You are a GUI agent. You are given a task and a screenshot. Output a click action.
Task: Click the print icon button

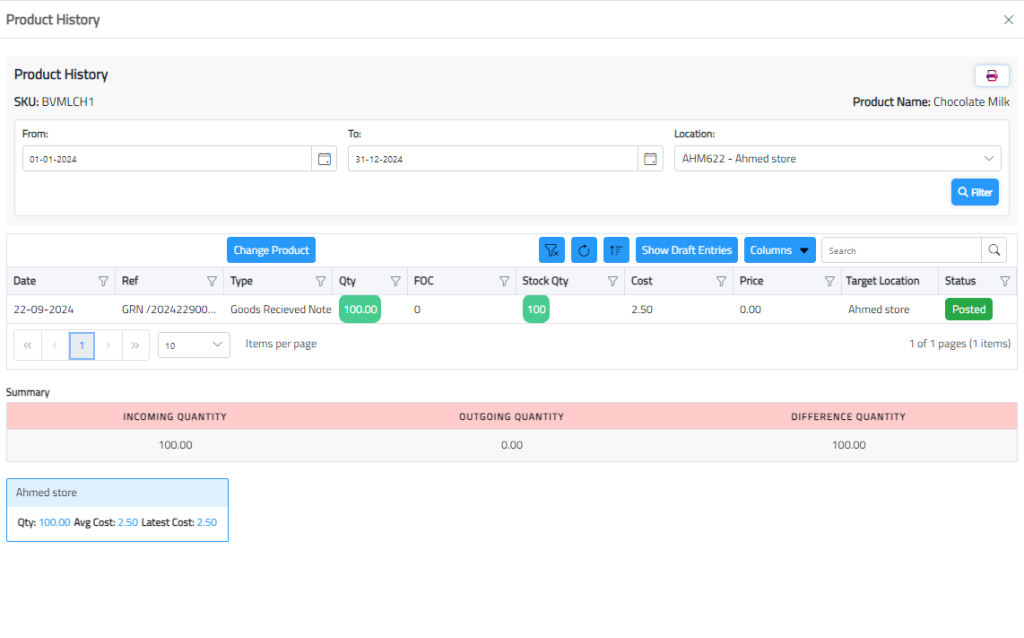991,76
